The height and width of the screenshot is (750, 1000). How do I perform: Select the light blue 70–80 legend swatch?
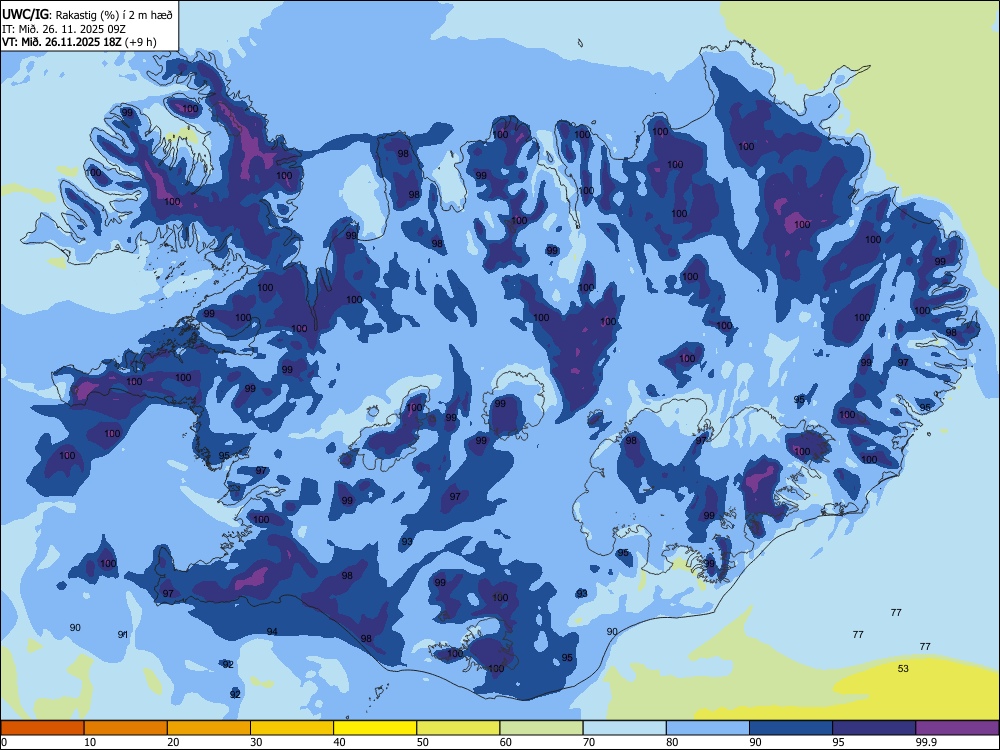click(624, 728)
